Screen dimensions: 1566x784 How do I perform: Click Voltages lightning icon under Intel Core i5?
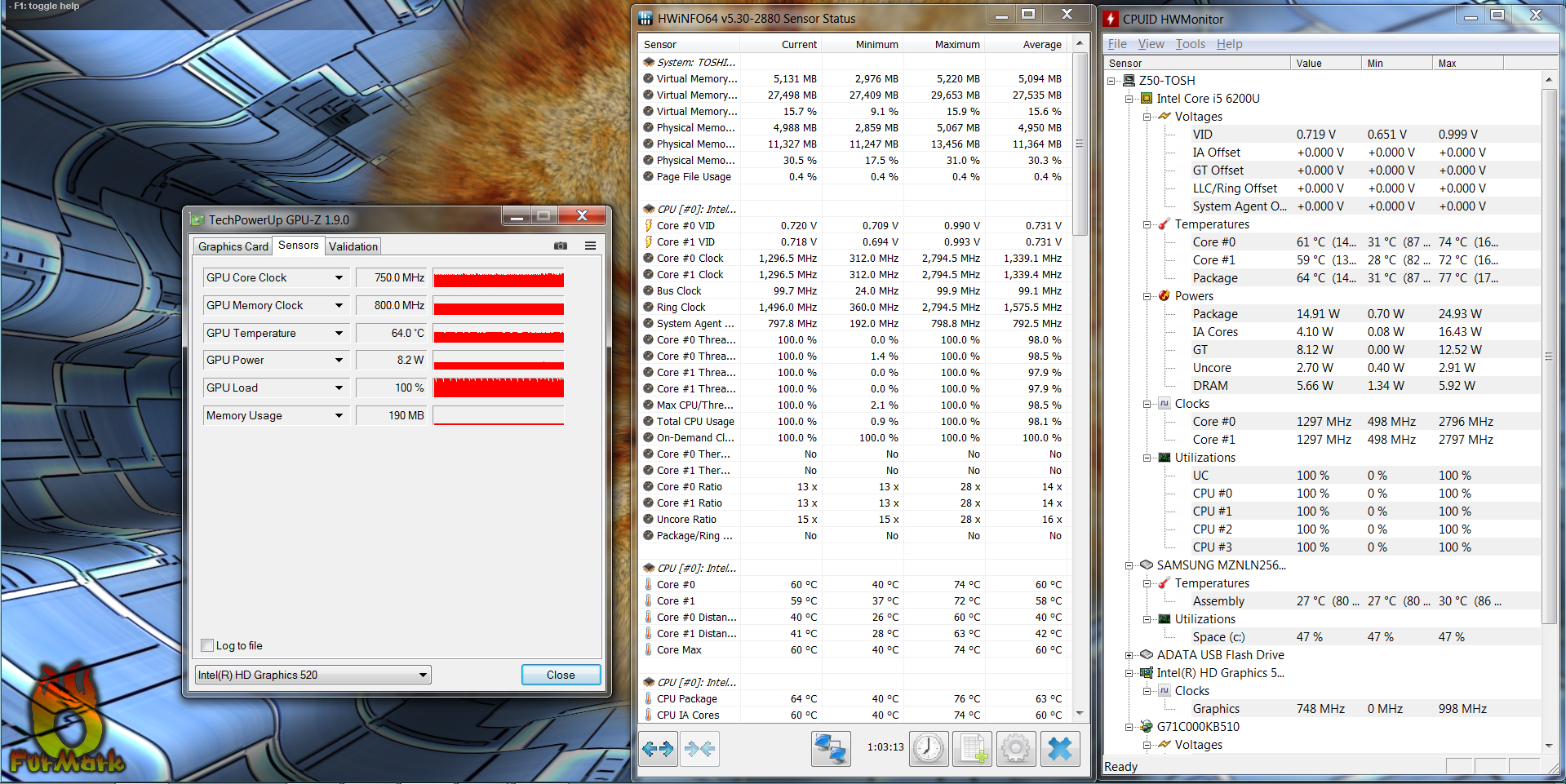(1165, 116)
